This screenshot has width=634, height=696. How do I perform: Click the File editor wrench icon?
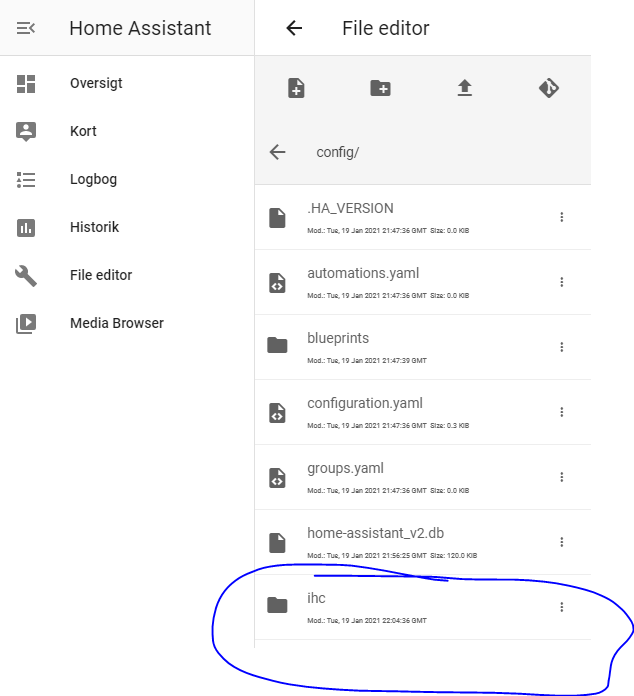26,276
